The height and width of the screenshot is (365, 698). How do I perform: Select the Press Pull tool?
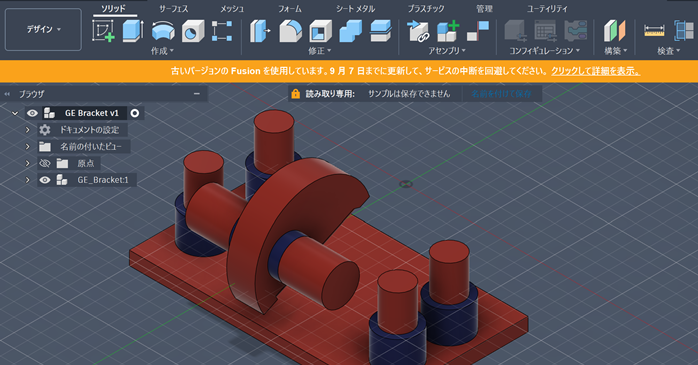(x=260, y=31)
